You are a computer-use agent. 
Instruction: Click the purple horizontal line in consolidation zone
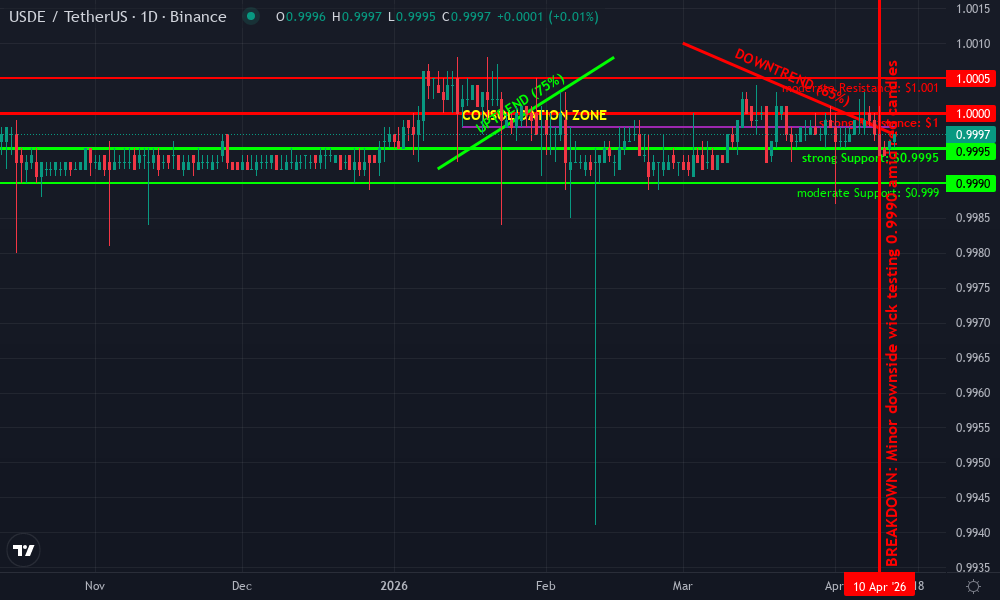[x=676, y=127]
